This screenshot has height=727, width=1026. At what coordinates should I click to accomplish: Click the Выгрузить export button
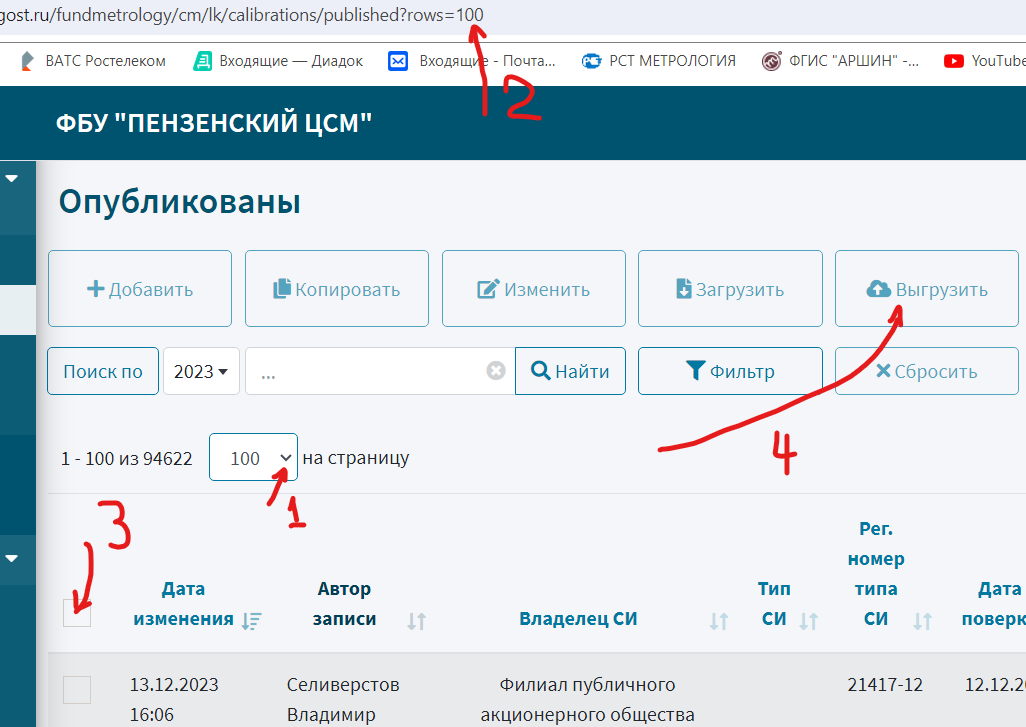(x=927, y=289)
